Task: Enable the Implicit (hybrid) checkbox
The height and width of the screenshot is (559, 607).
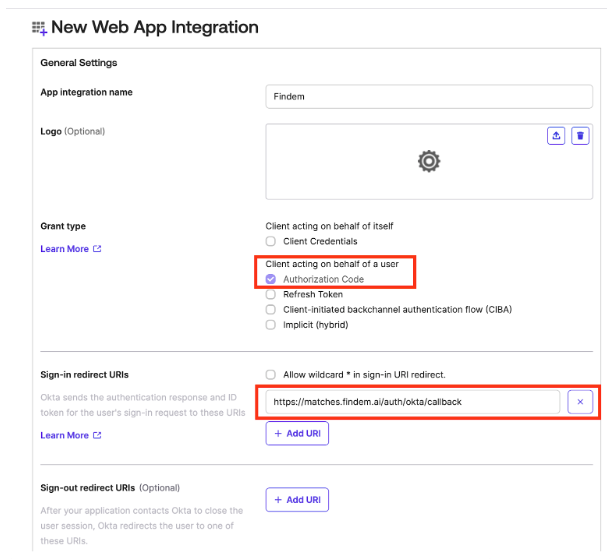Action: [x=271, y=324]
